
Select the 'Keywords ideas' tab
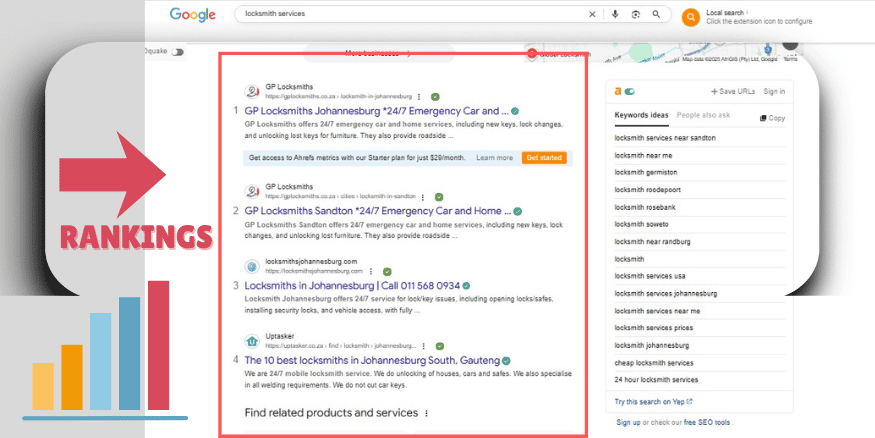click(x=641, y=116)
